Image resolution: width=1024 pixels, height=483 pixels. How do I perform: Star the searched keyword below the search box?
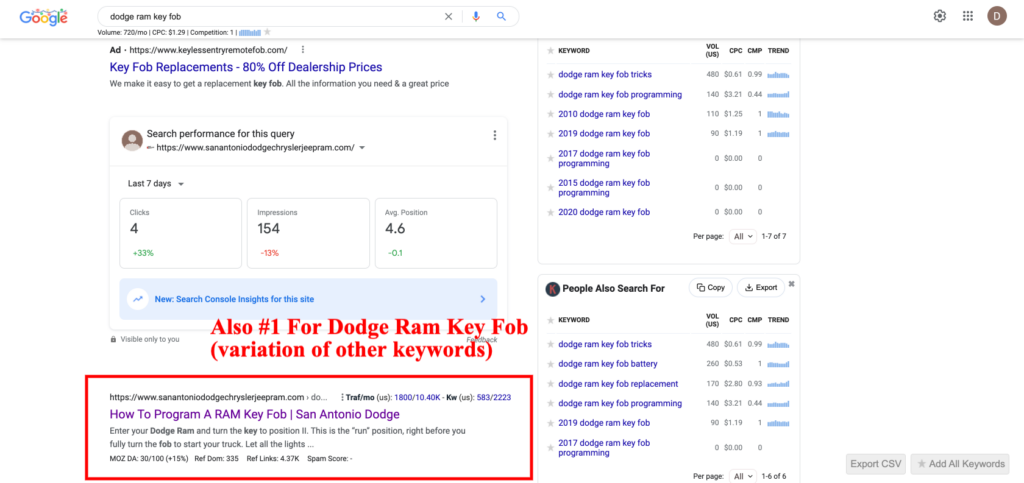point(267,32)
